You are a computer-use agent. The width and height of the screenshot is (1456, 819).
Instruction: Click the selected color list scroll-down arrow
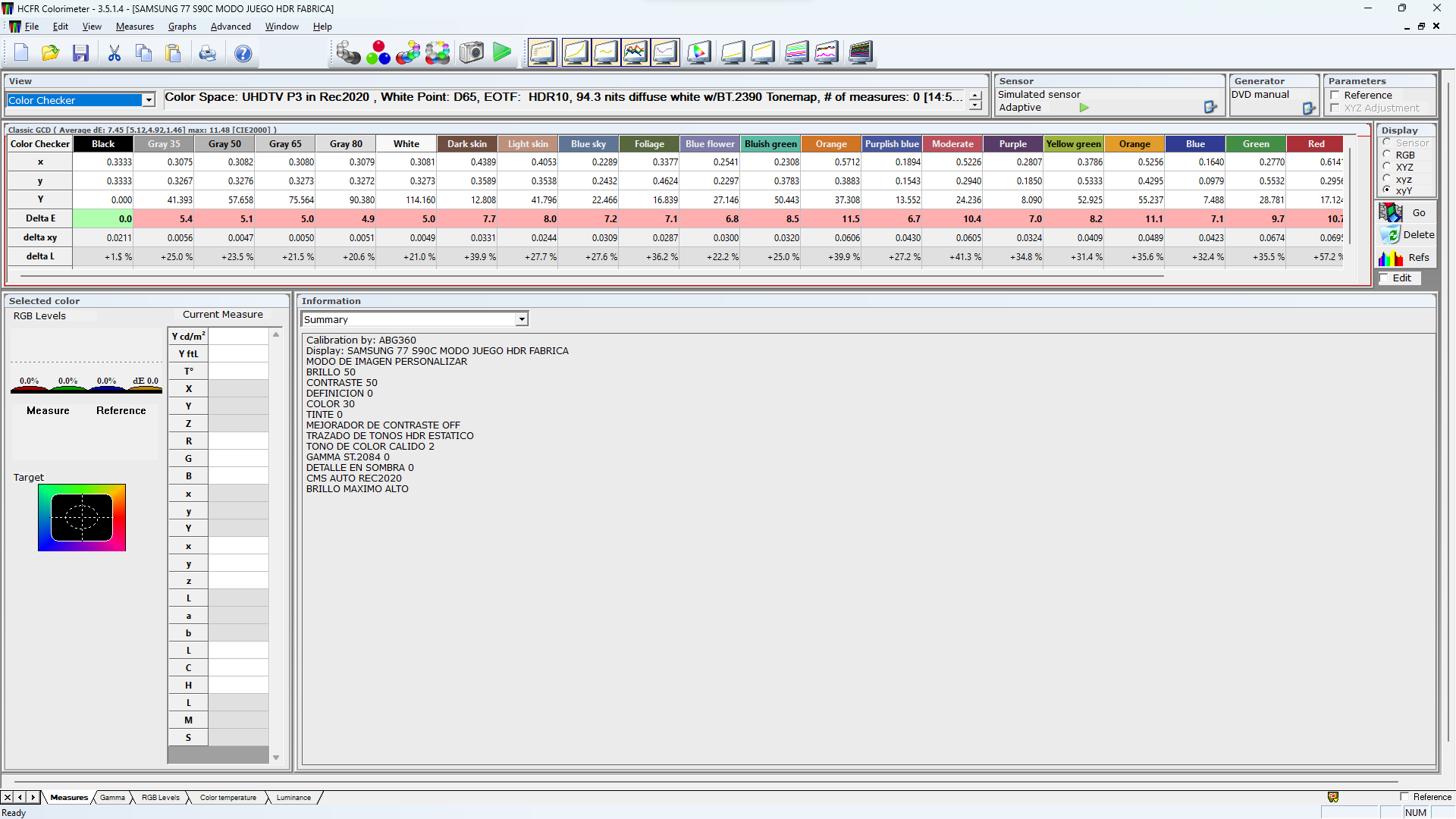click(x=276, y=757)
